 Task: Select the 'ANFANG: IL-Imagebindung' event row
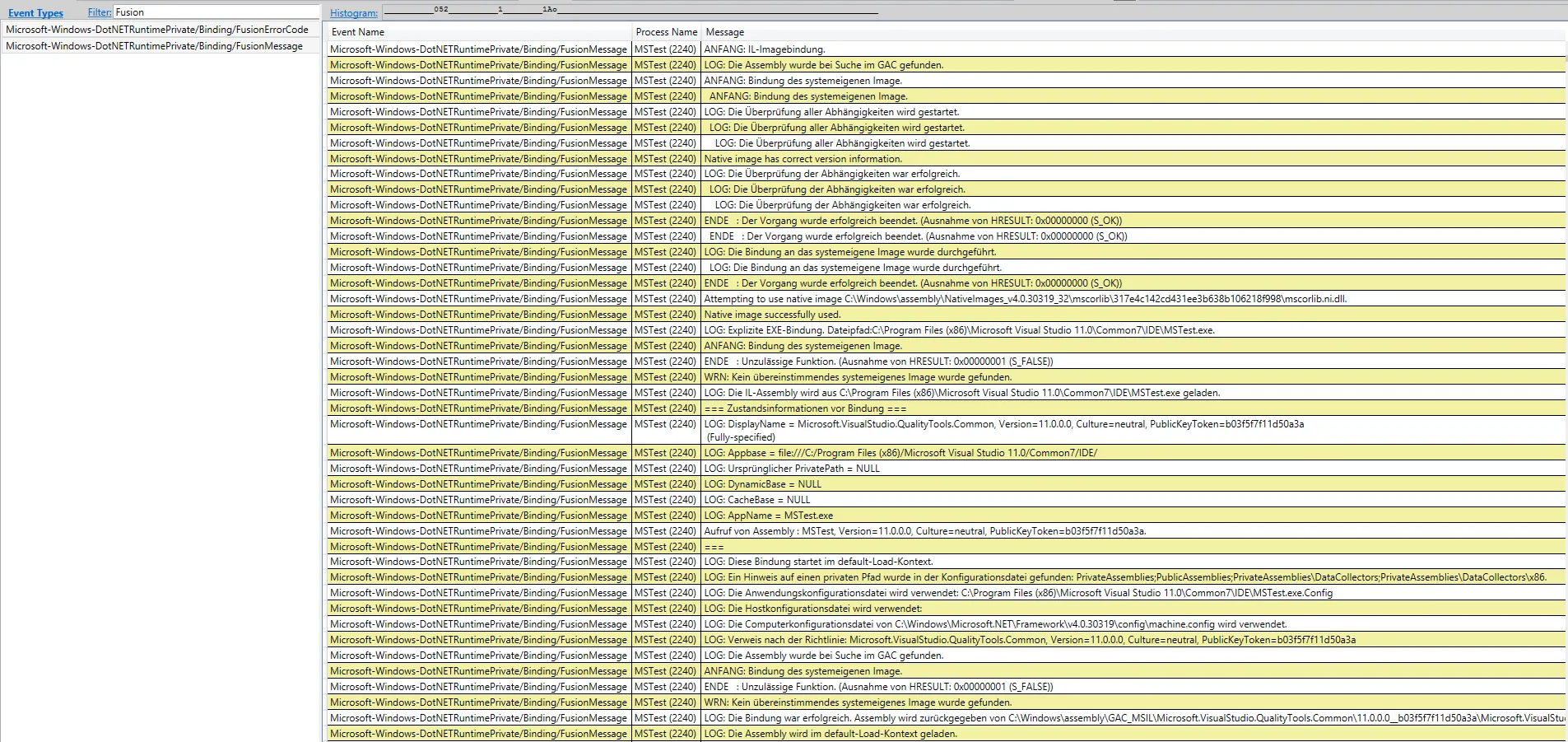point(763,49)
